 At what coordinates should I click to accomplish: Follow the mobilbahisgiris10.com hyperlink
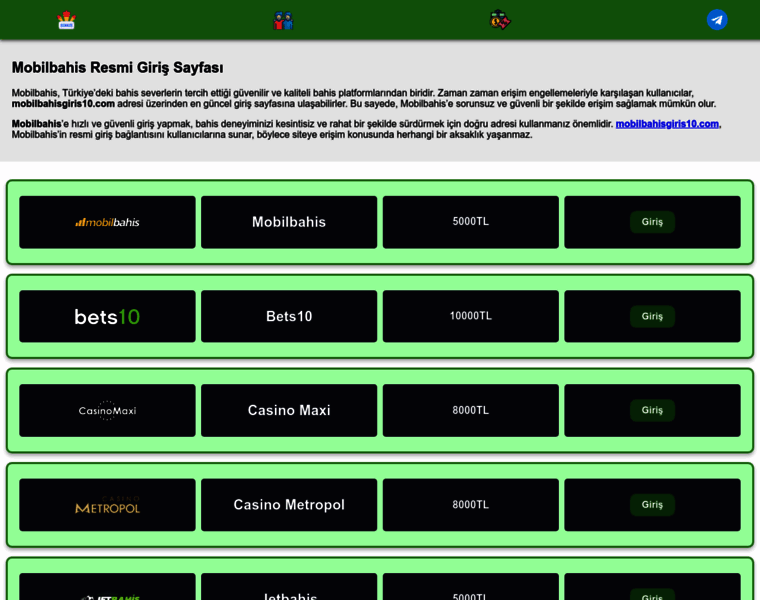coord(667,124)
